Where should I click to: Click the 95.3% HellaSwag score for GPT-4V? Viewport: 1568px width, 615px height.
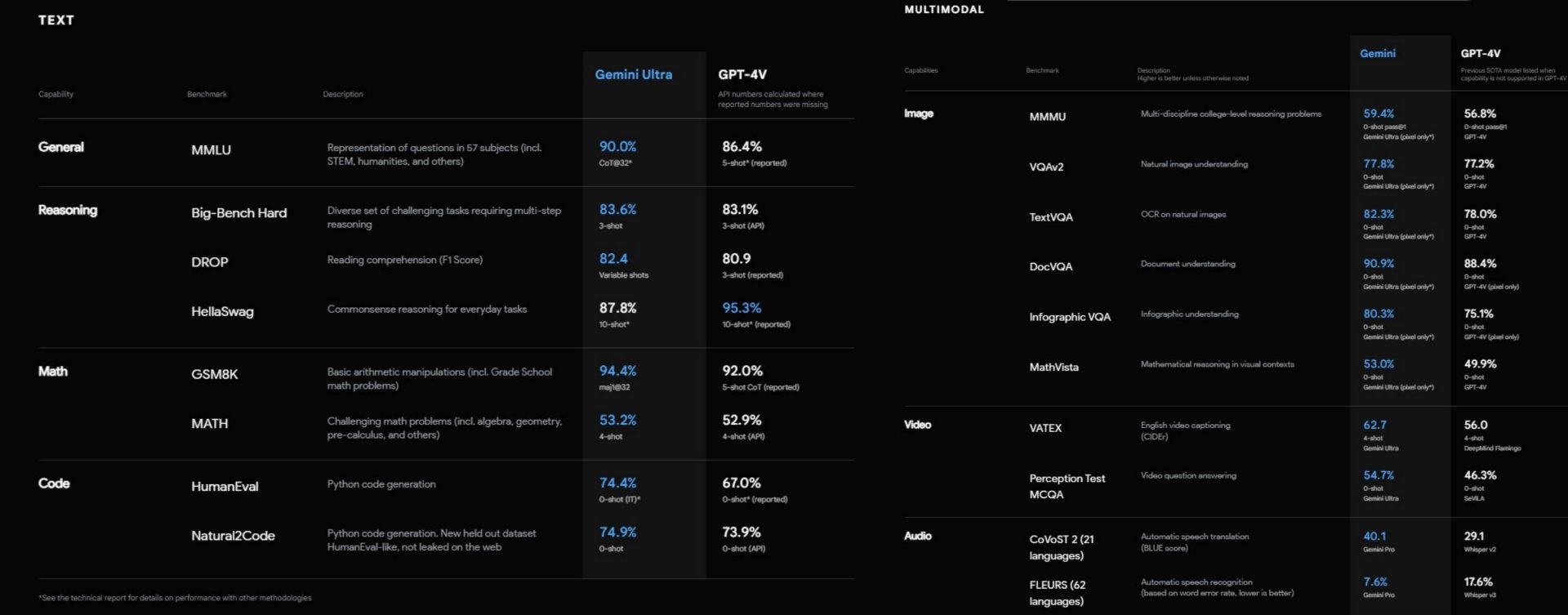tap(741, 308)
